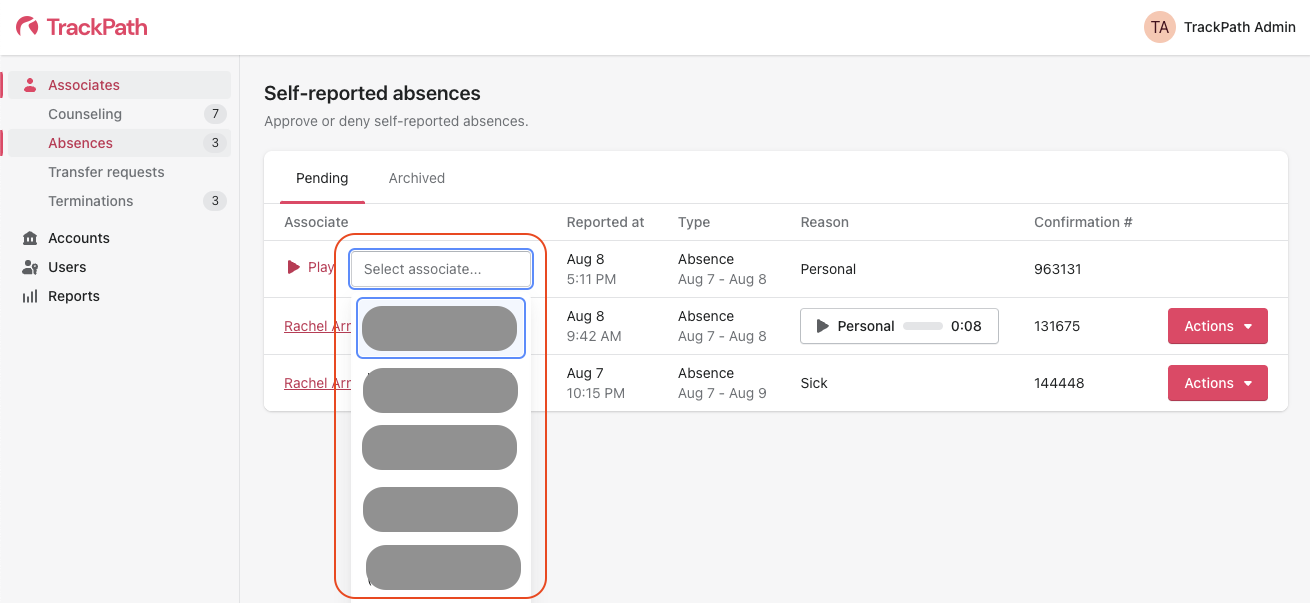Click the TA avatar in the header

tap(1159, 27)
